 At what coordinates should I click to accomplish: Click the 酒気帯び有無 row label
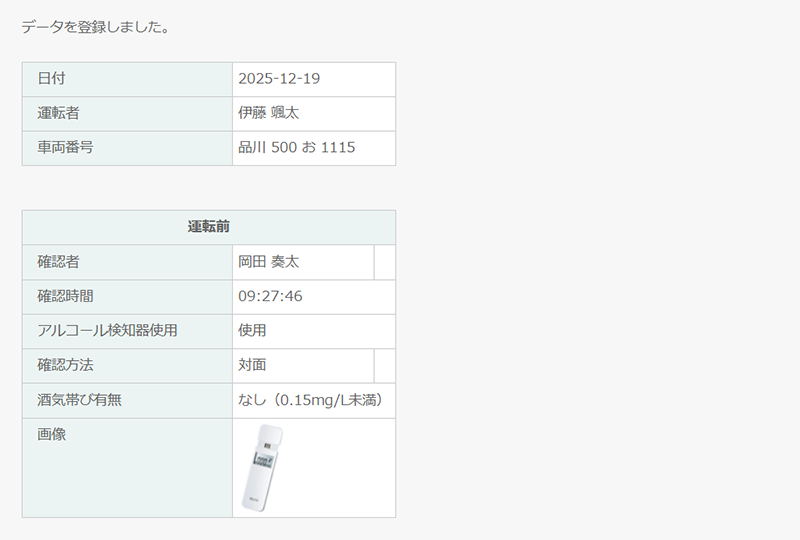tap(79, 400)
